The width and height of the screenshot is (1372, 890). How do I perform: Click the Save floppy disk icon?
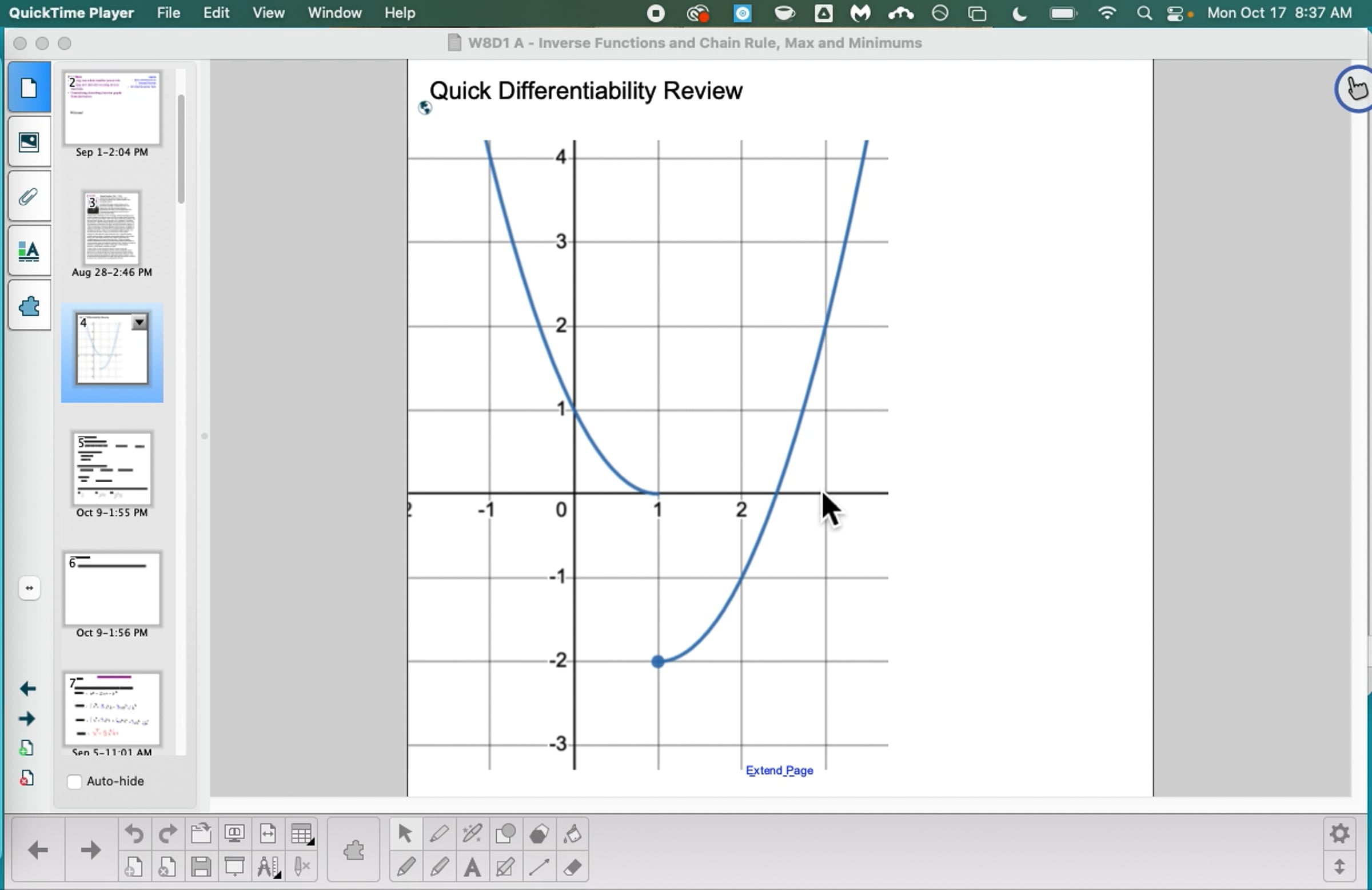point(201,867)
